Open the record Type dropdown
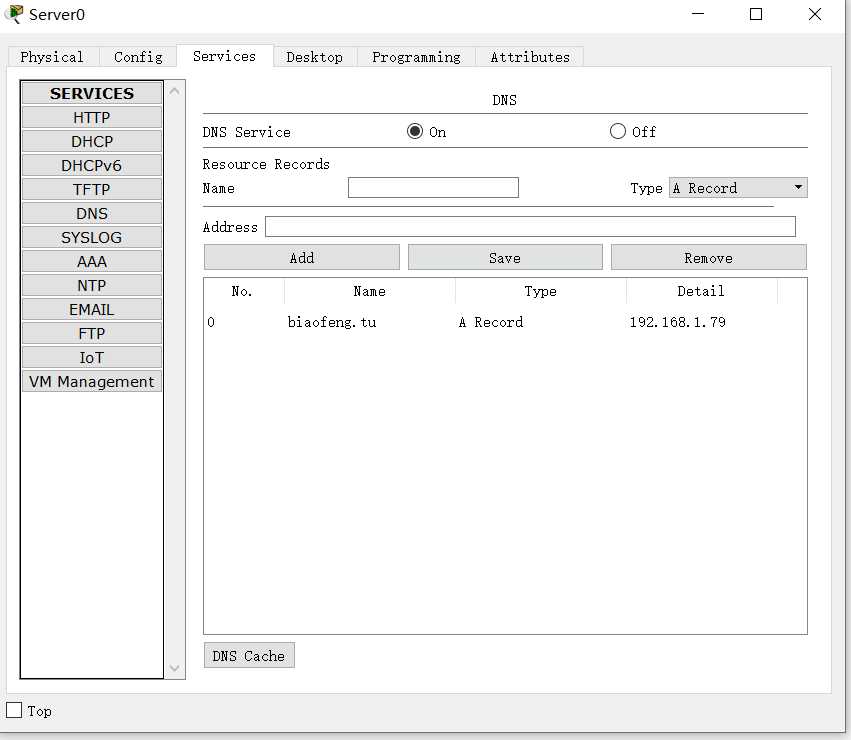Image resolution: width=851 pixels, height=740 pixels. point(738,188)
